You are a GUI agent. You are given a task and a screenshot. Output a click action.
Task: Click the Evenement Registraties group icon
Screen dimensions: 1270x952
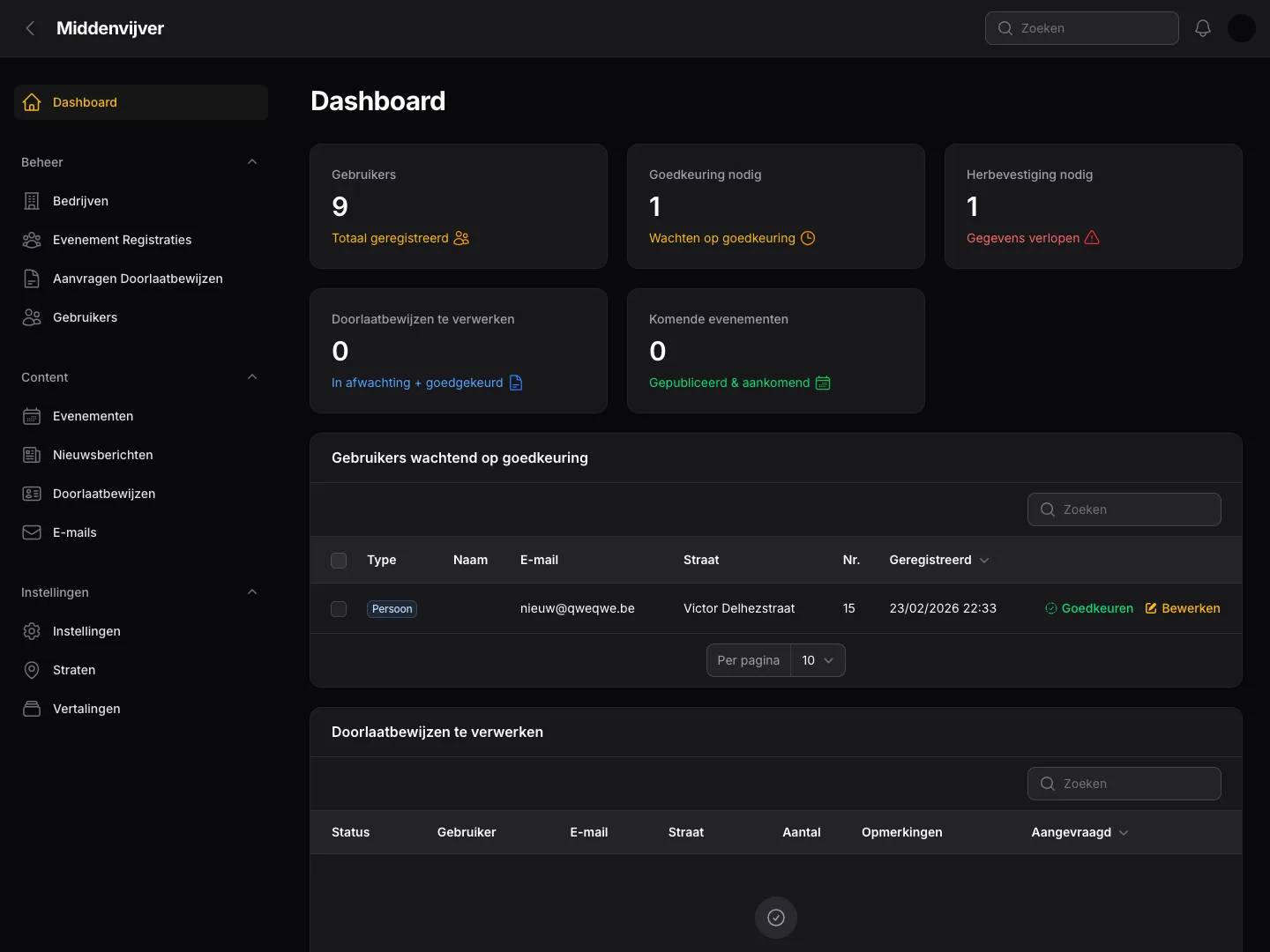[x=32, y=240]
